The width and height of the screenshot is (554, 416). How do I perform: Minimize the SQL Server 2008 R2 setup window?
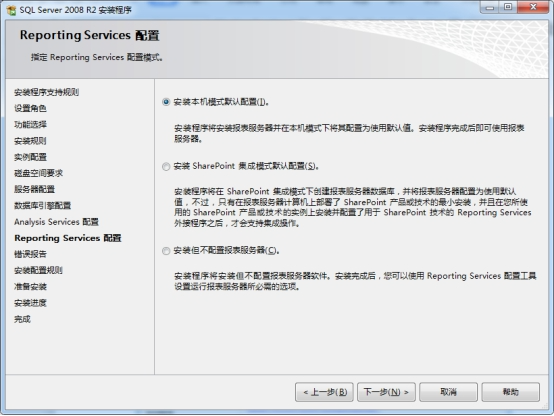tap(489, 7)
